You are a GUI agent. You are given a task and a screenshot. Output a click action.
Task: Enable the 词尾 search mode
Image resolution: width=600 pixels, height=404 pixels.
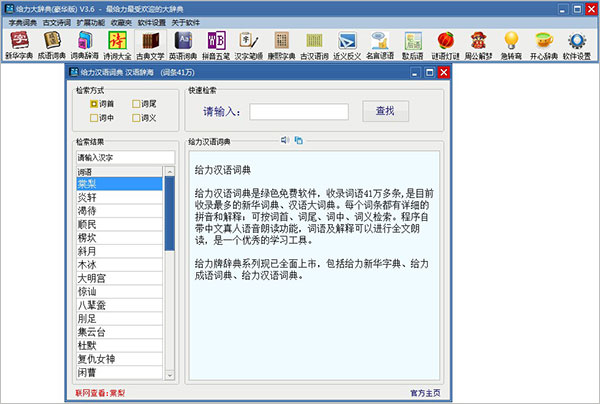point(144,104)
